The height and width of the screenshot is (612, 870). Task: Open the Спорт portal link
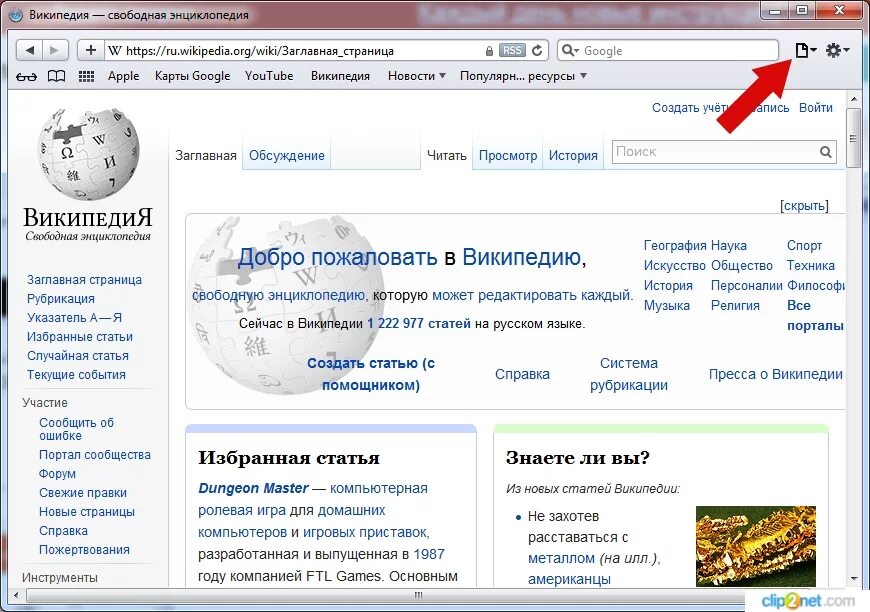804,245
